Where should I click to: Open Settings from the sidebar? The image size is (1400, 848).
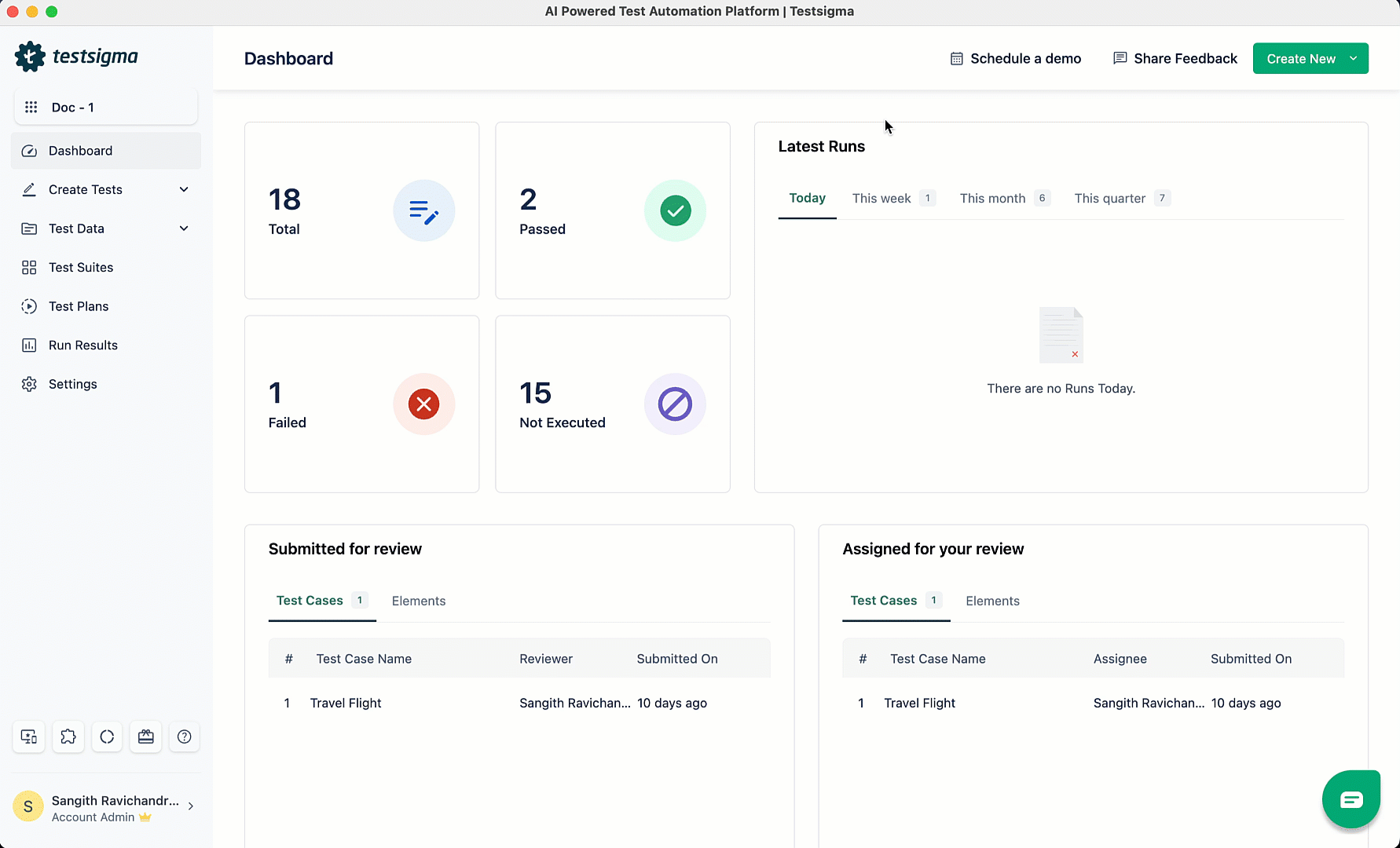[x=73, y=383]
